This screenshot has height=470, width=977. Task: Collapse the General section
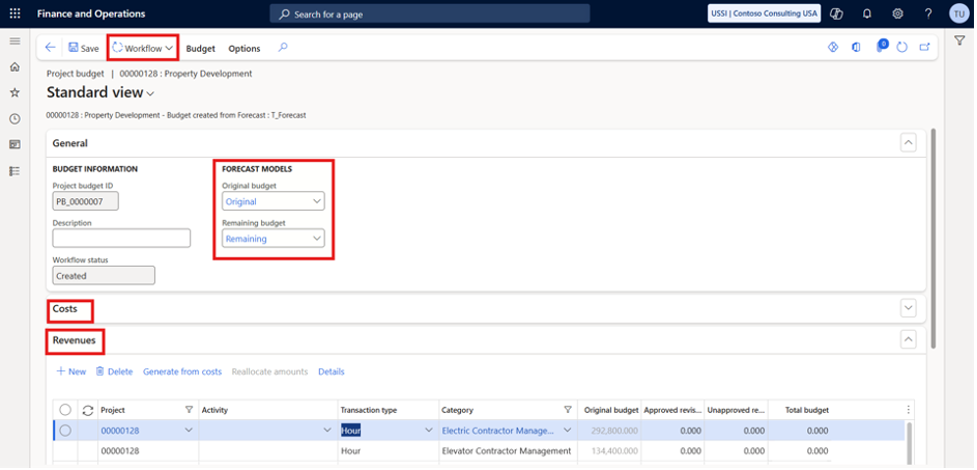click(x=908, y=143)
